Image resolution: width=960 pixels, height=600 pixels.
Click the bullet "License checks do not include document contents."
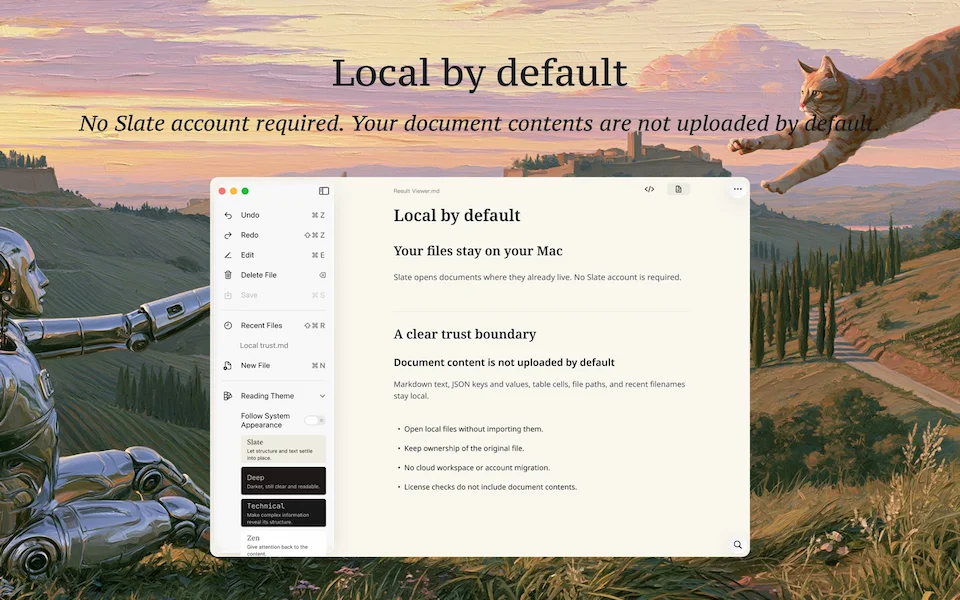490,487
